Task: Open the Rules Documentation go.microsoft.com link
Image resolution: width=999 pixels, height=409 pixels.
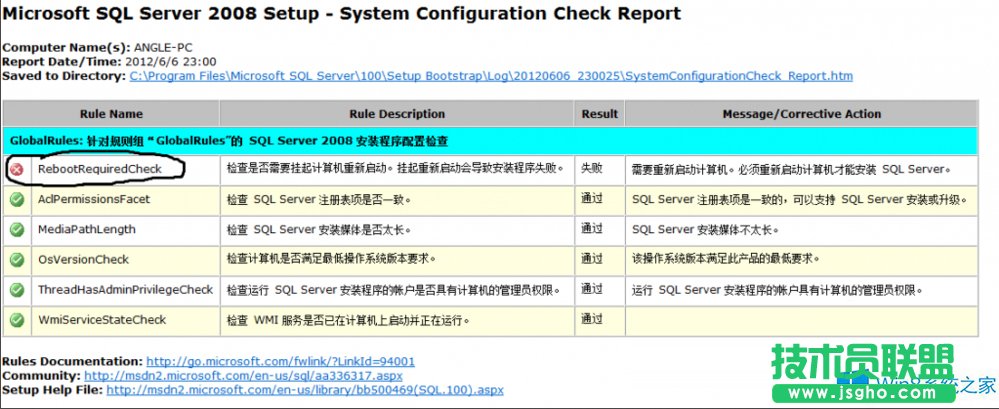Action: click(280, 361)
